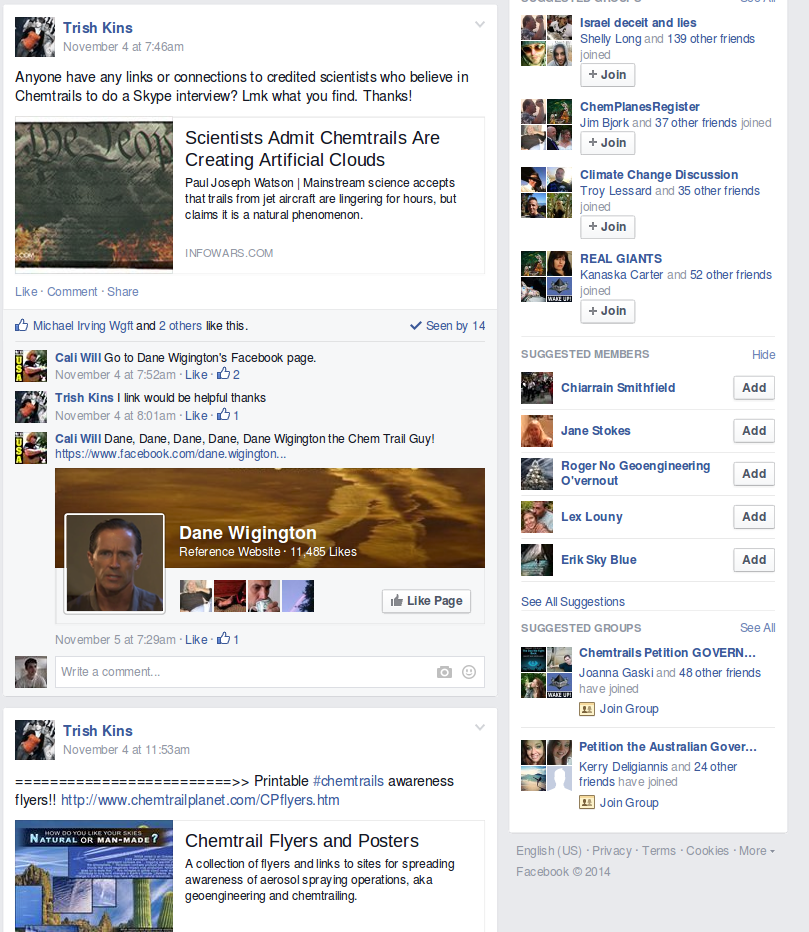Click Join Group icon for Petition the Australian
809x932 pixels.
coord(587,803)
